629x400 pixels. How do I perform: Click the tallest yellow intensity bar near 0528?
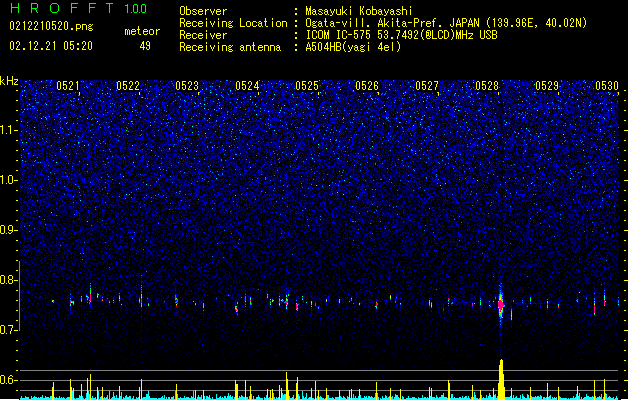coord(501,379)
